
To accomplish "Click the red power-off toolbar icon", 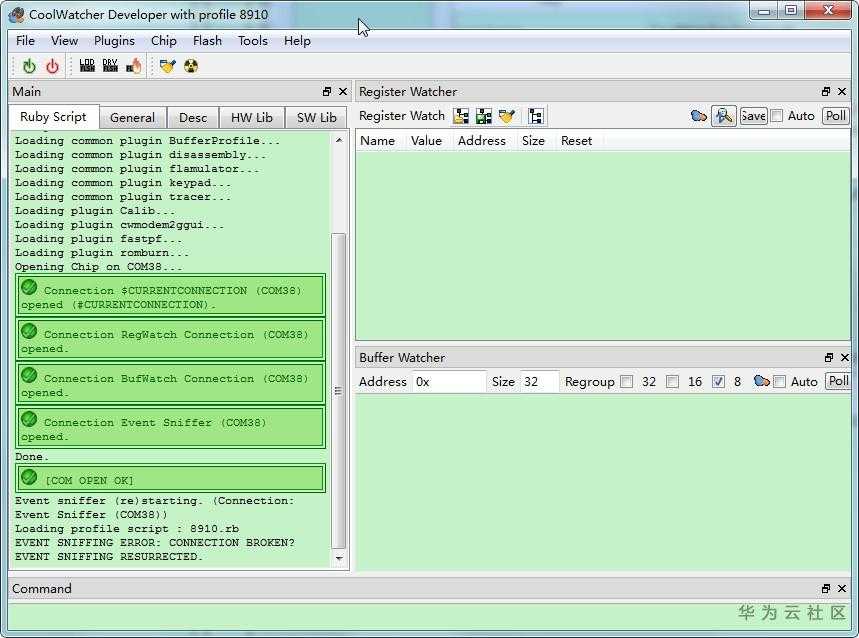I will point(52,66).
